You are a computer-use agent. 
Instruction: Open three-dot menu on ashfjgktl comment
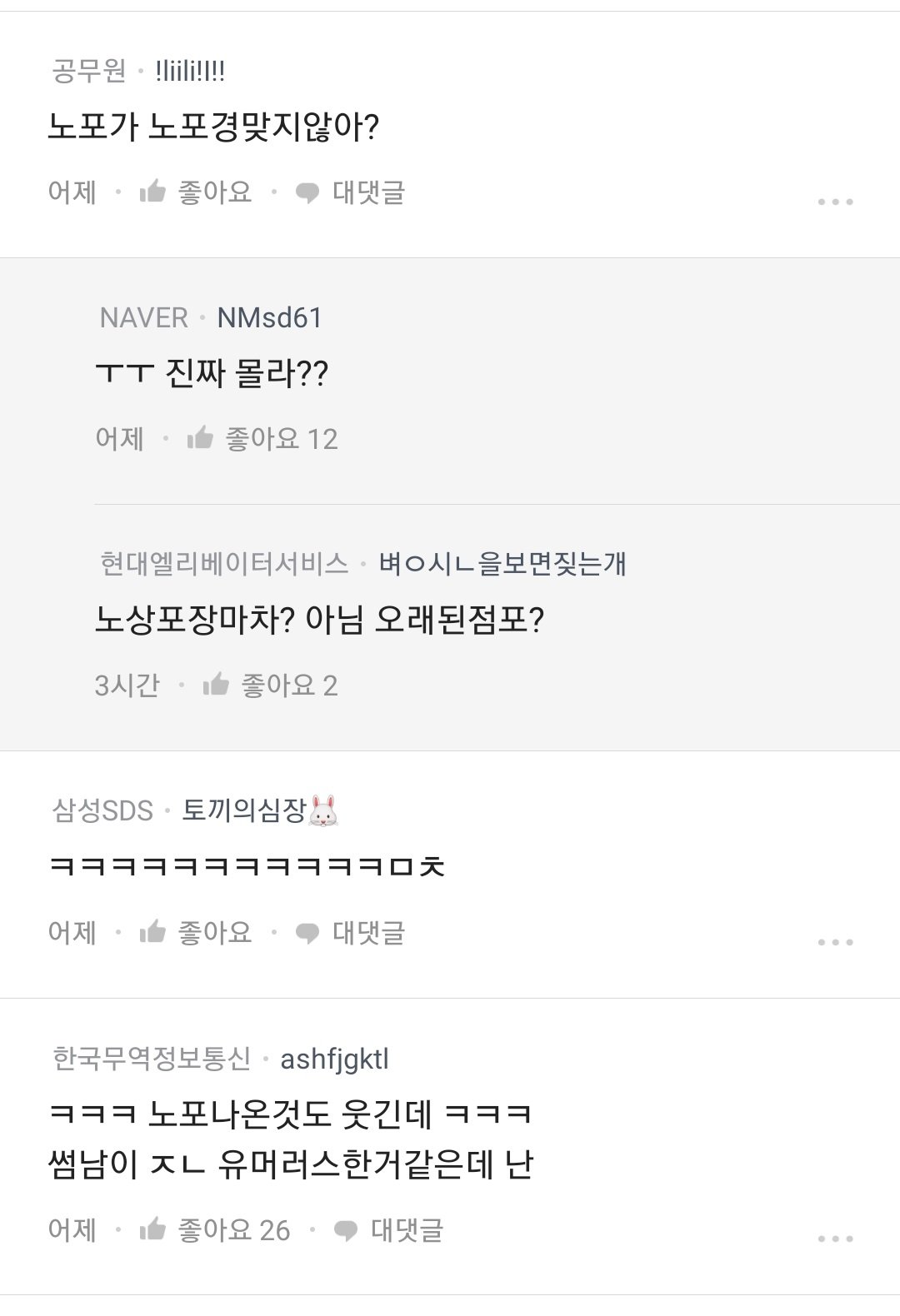835,1239
